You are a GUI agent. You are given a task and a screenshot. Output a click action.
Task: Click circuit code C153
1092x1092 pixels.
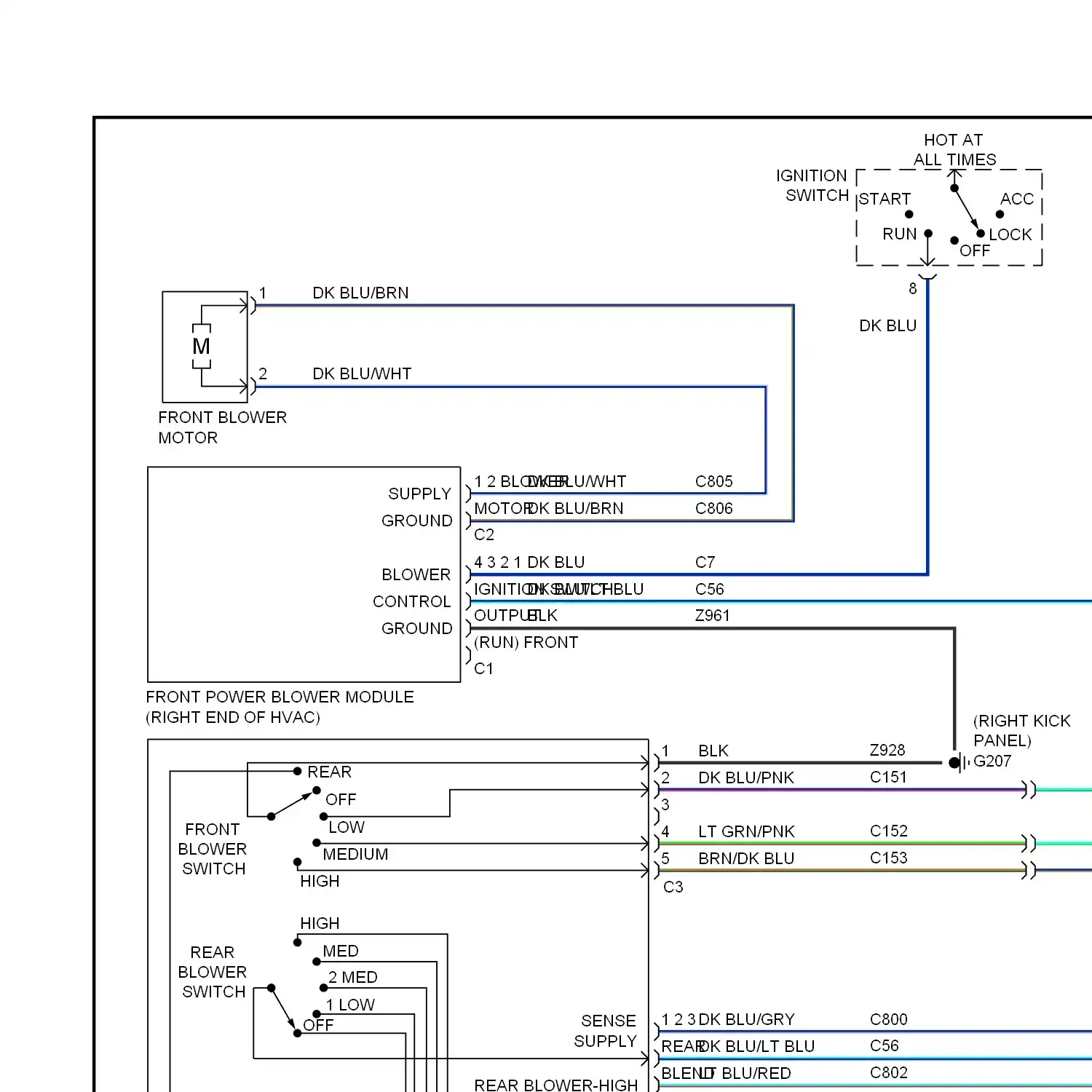[x=889, y=858]
